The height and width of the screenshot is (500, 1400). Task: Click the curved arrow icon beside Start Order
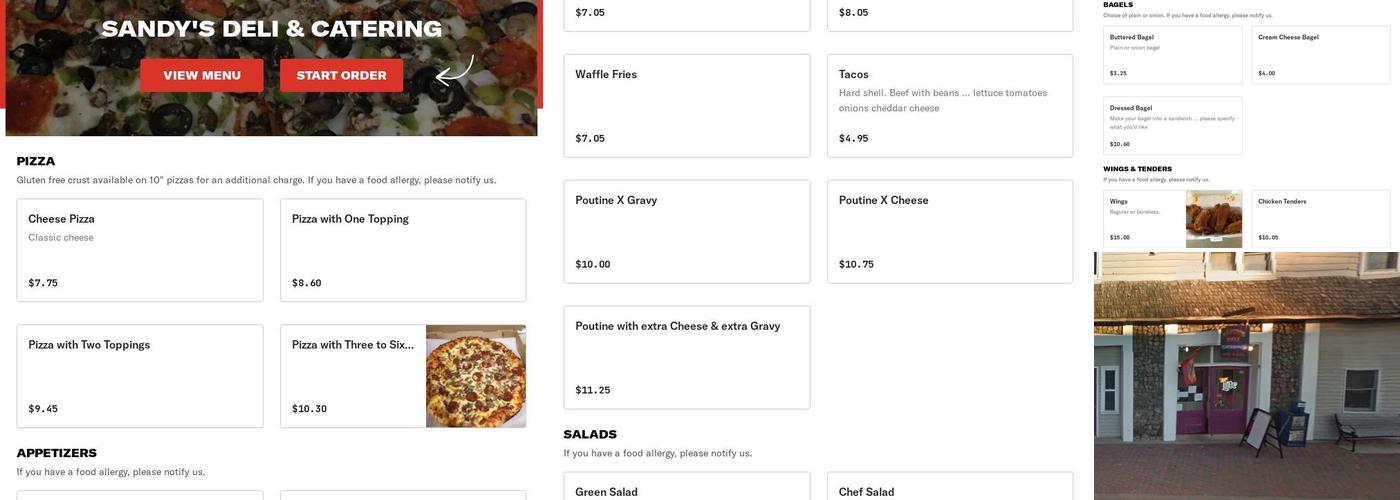pyautogui.click(x=454, y=71)
